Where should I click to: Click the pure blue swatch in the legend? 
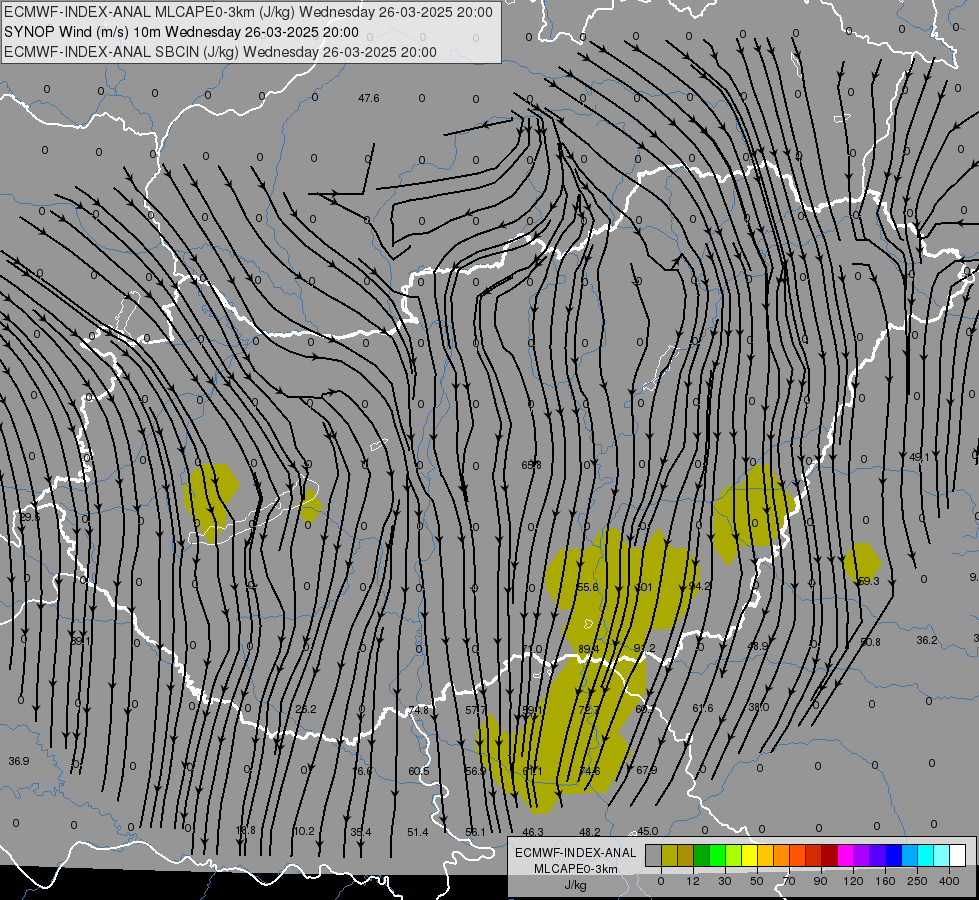pyautogui.click(x=893, y=855)
